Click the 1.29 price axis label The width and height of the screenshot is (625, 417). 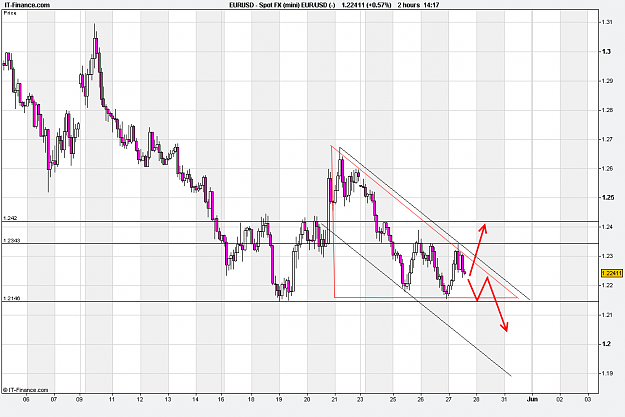click(607, 81)
